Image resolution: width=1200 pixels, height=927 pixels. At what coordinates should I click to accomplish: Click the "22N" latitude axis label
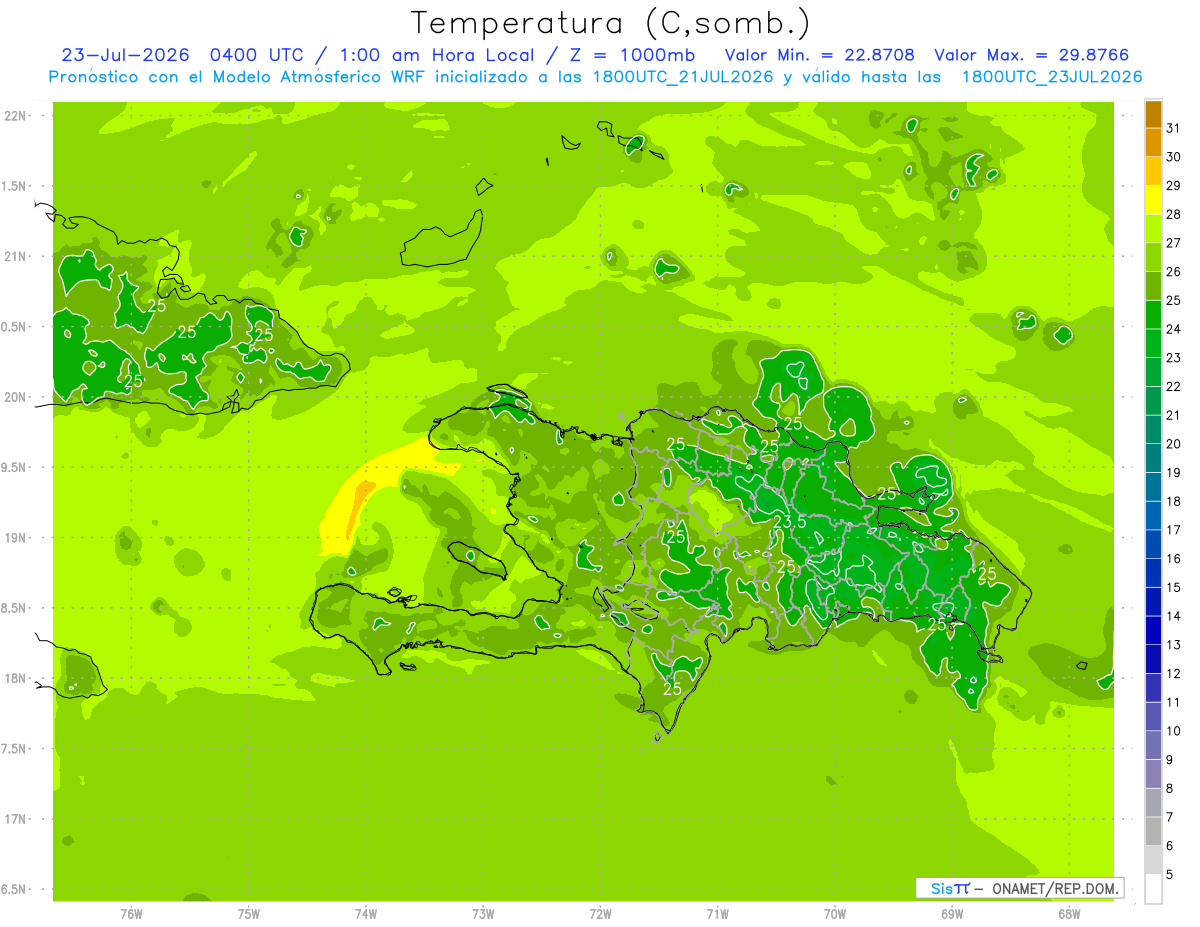pyautogui.click(x=16, y=116)
